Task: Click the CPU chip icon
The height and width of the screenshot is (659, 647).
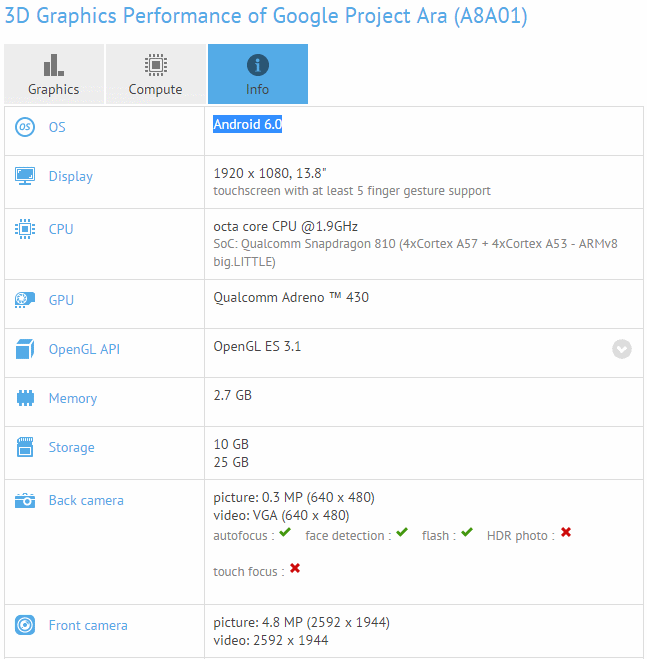Action: 25,229
